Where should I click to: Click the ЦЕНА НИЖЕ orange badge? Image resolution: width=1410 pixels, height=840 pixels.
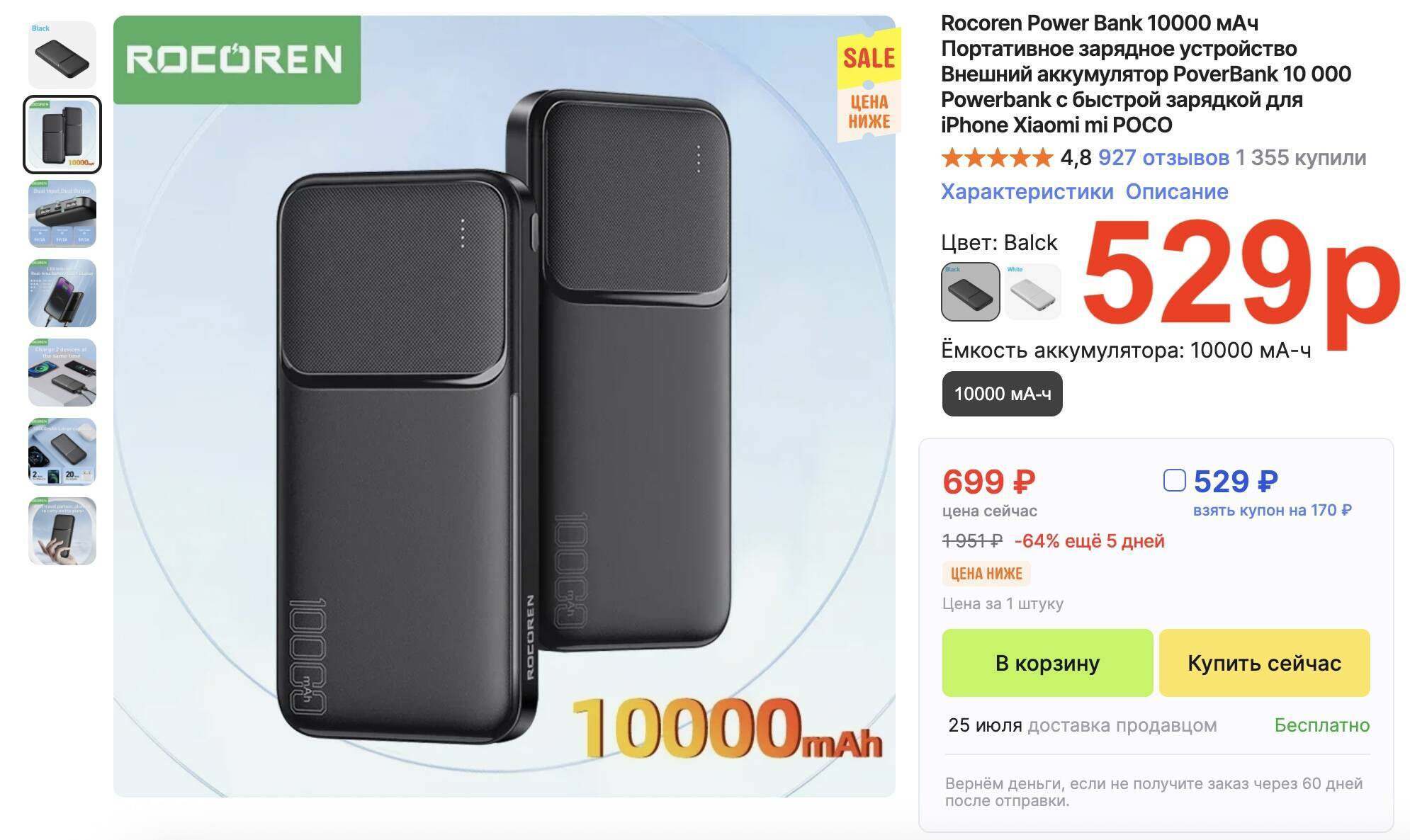[x=986, y=574]
